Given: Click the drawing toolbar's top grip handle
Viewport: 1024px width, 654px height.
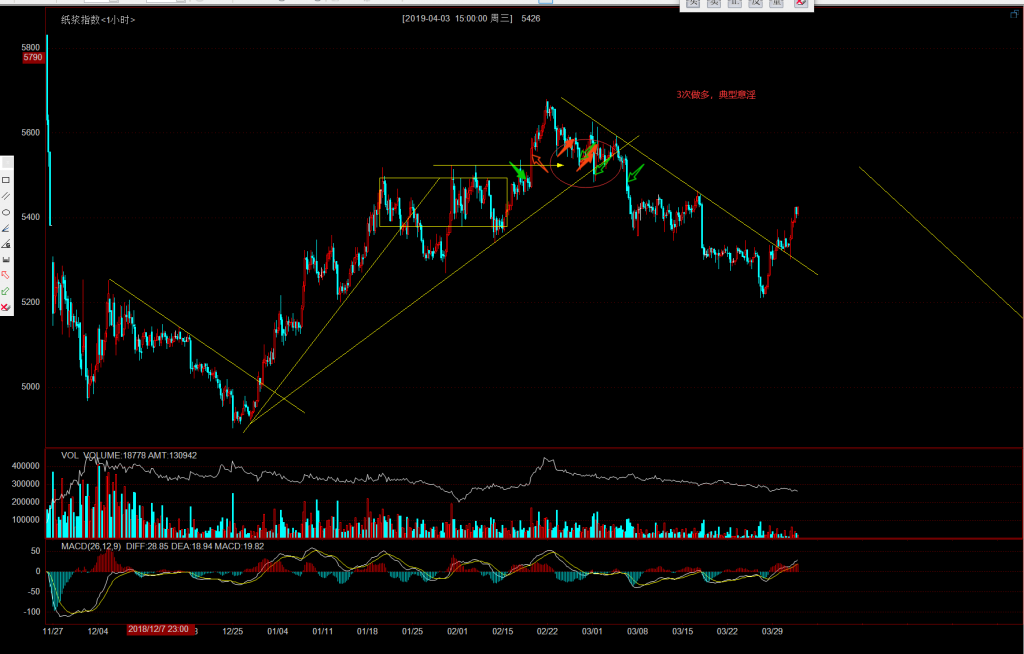Looking at the screenshot, I should pyautogui.click(x=5, y=163).
